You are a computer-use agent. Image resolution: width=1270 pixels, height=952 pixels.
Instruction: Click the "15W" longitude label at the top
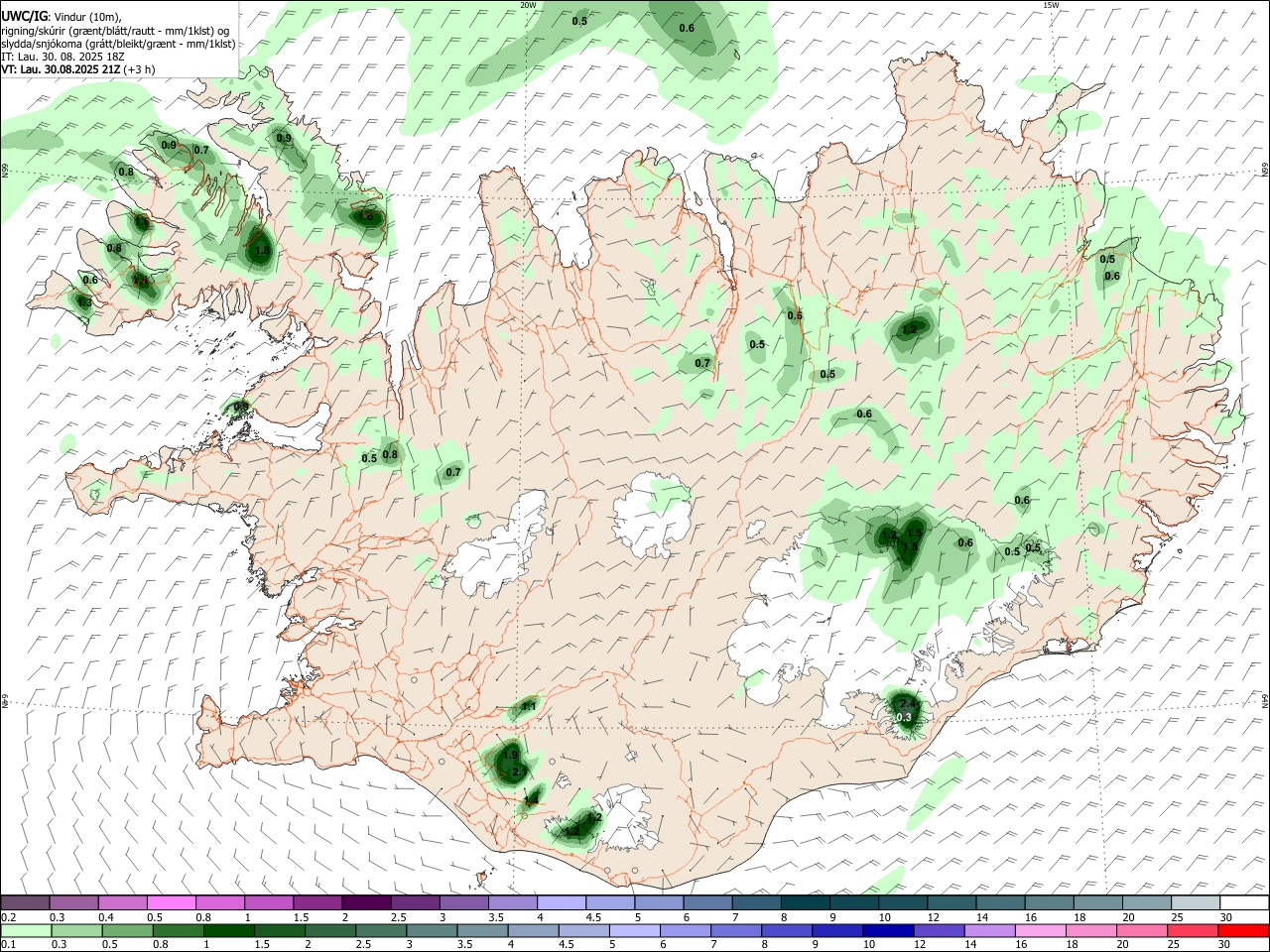tap(1051, 5)
